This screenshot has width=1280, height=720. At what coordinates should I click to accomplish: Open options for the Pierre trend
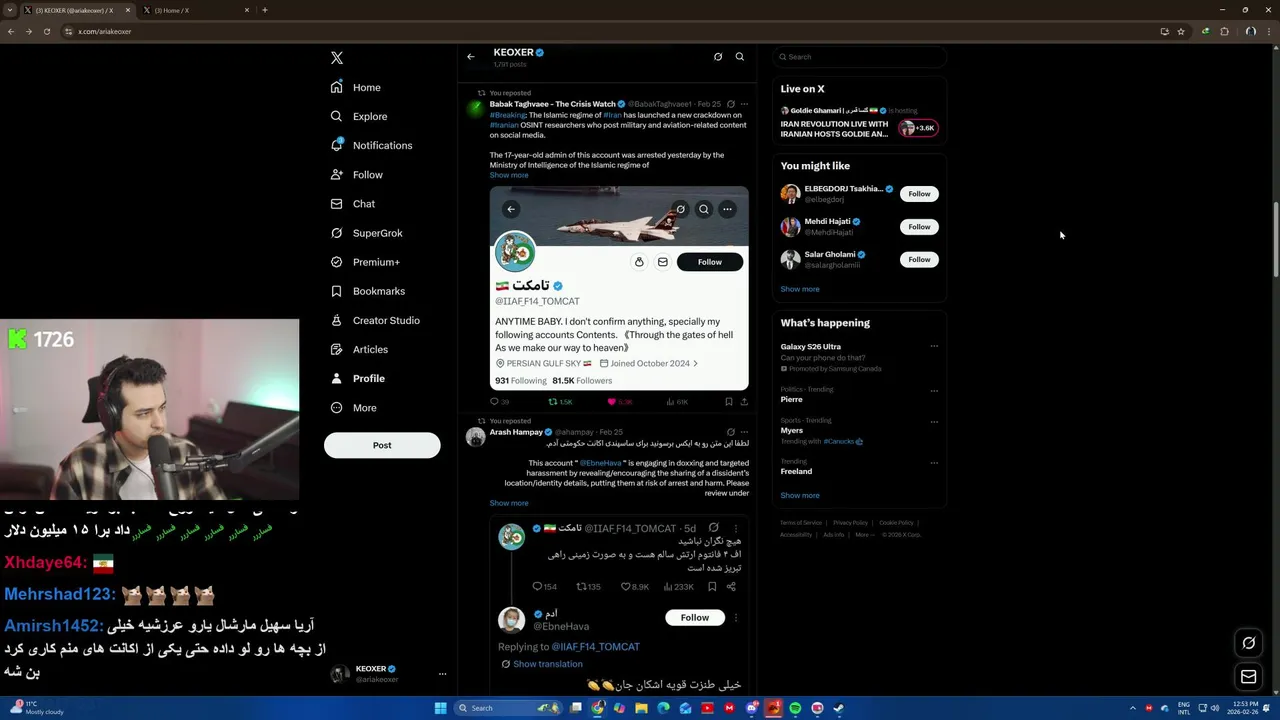[x=935, y=391]
